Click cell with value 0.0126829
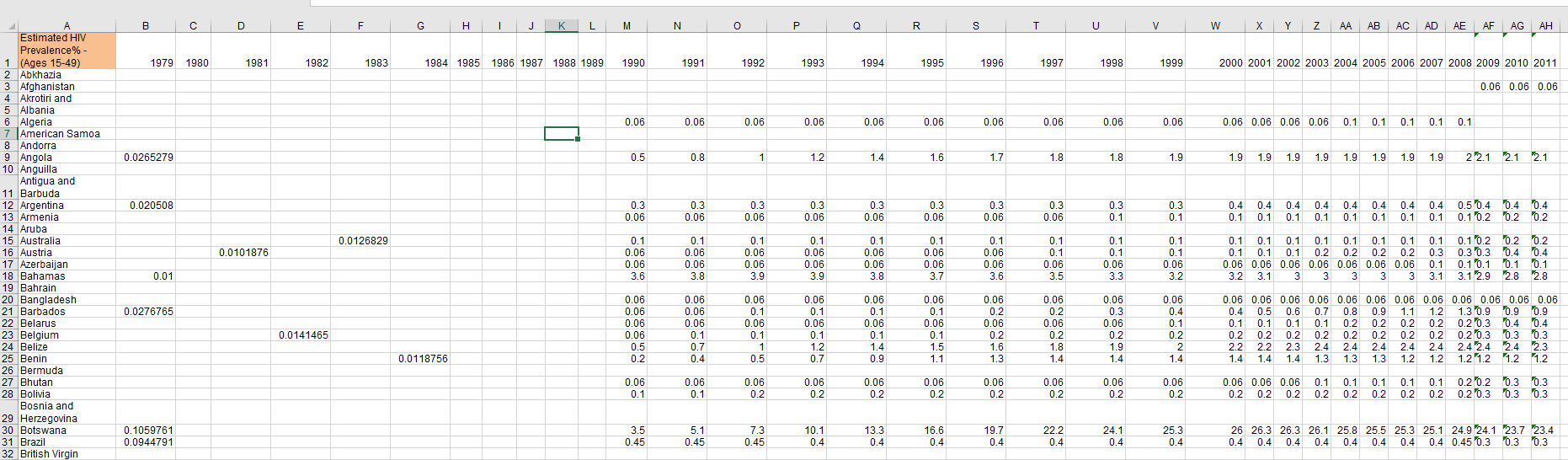 click(360, 241)
